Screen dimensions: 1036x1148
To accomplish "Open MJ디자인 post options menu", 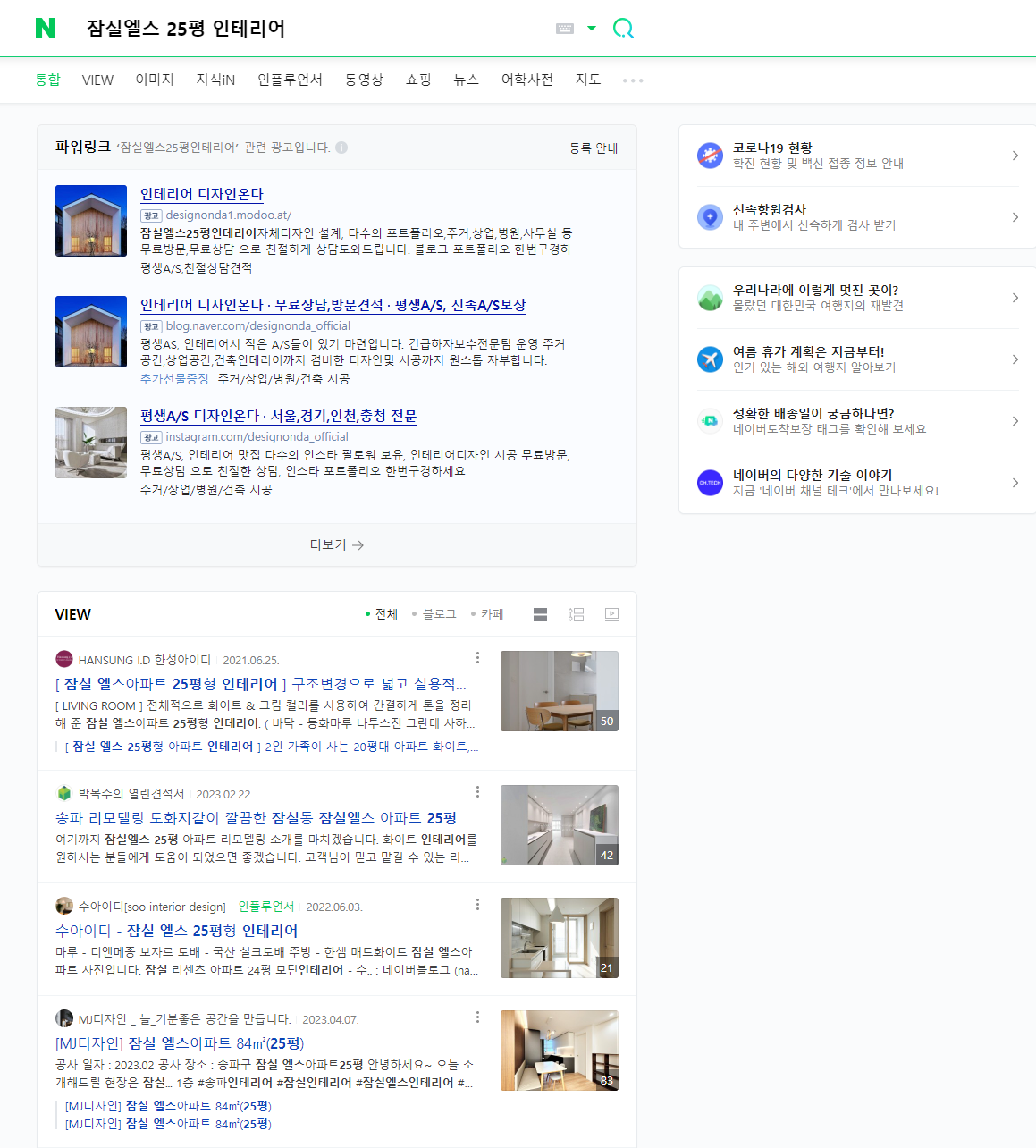I will tap(477, 1017).
